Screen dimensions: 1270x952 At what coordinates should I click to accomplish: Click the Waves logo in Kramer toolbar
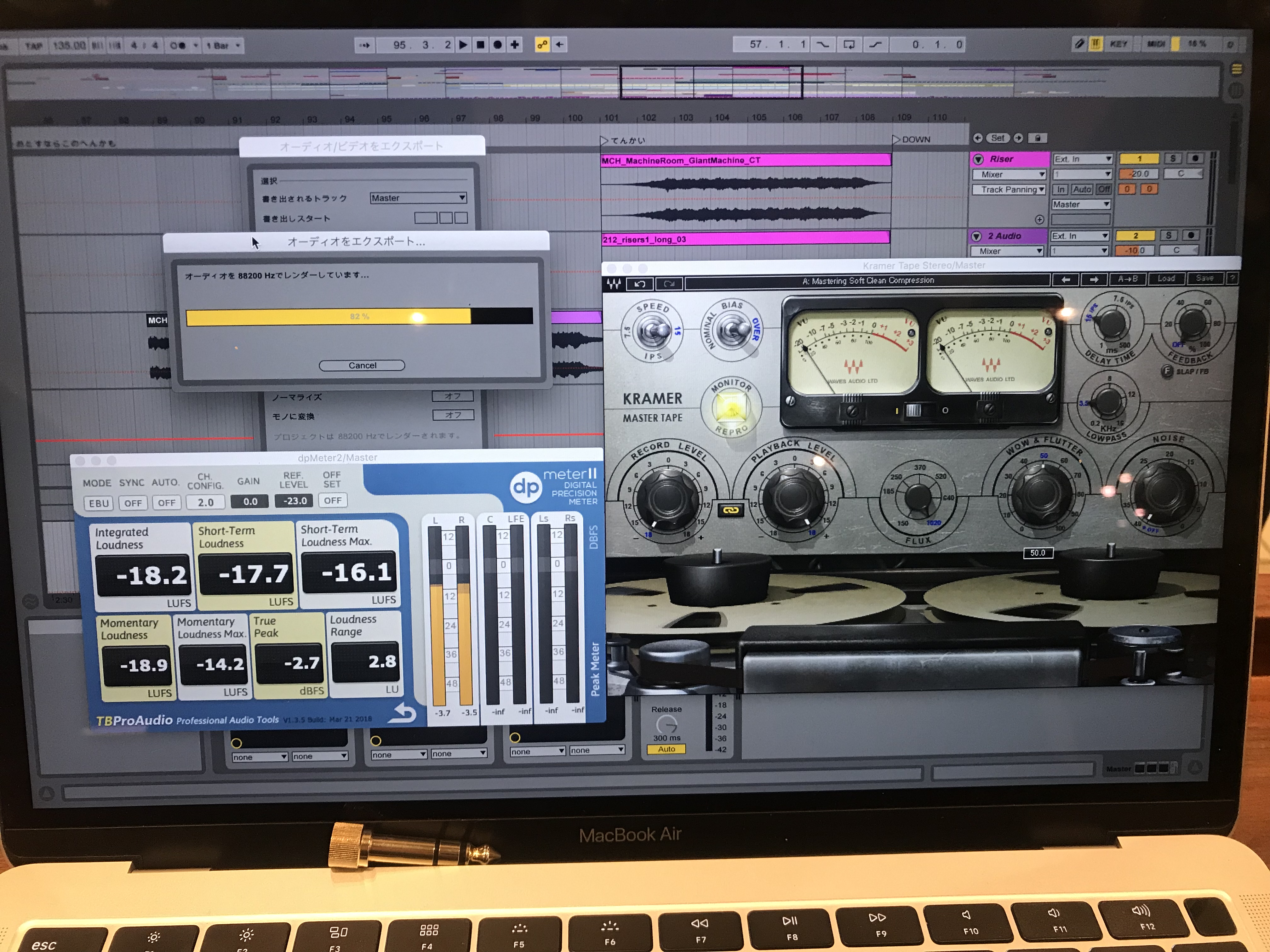coord(614,283)
